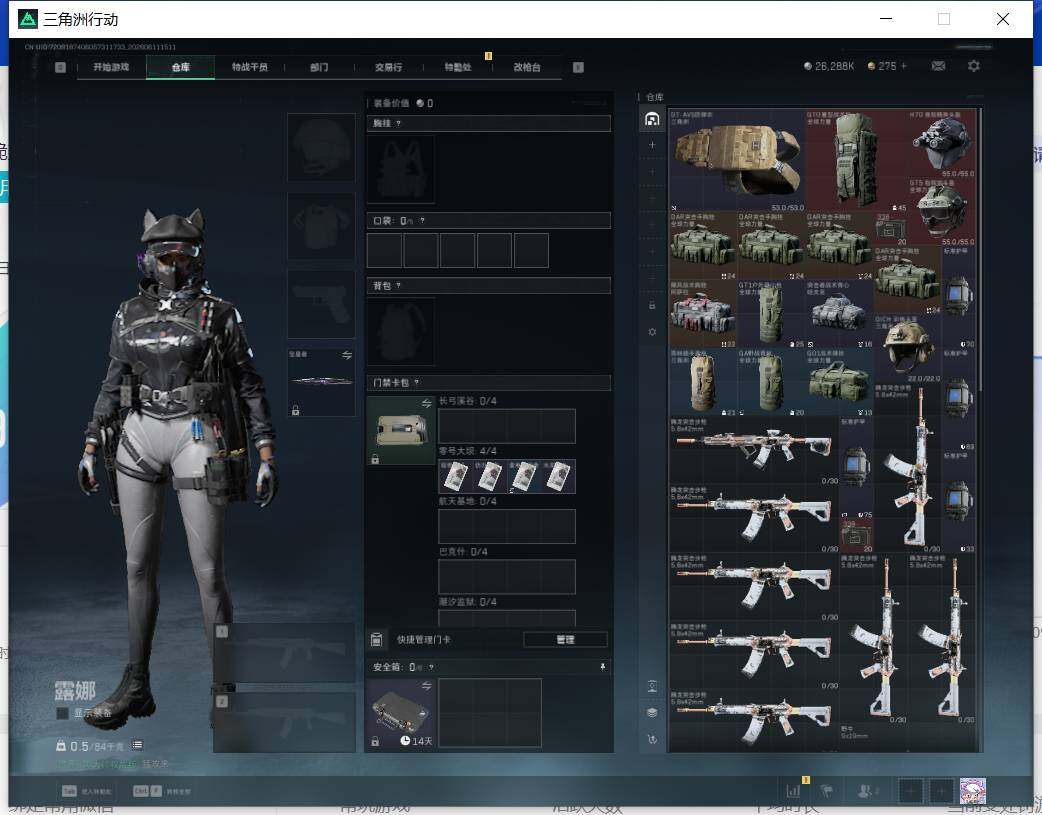Open help for 胸挂 section
1042x815 pixels.
398,124
